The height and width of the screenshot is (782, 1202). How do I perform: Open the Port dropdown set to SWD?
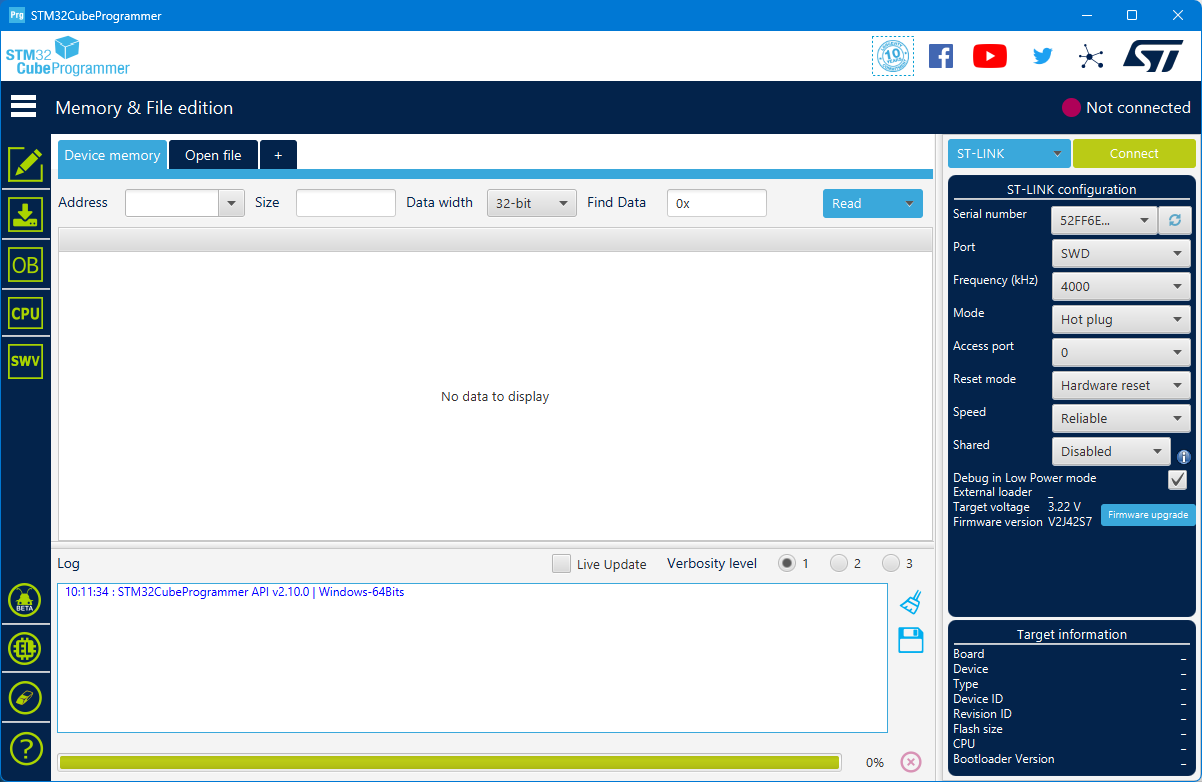1120,253
